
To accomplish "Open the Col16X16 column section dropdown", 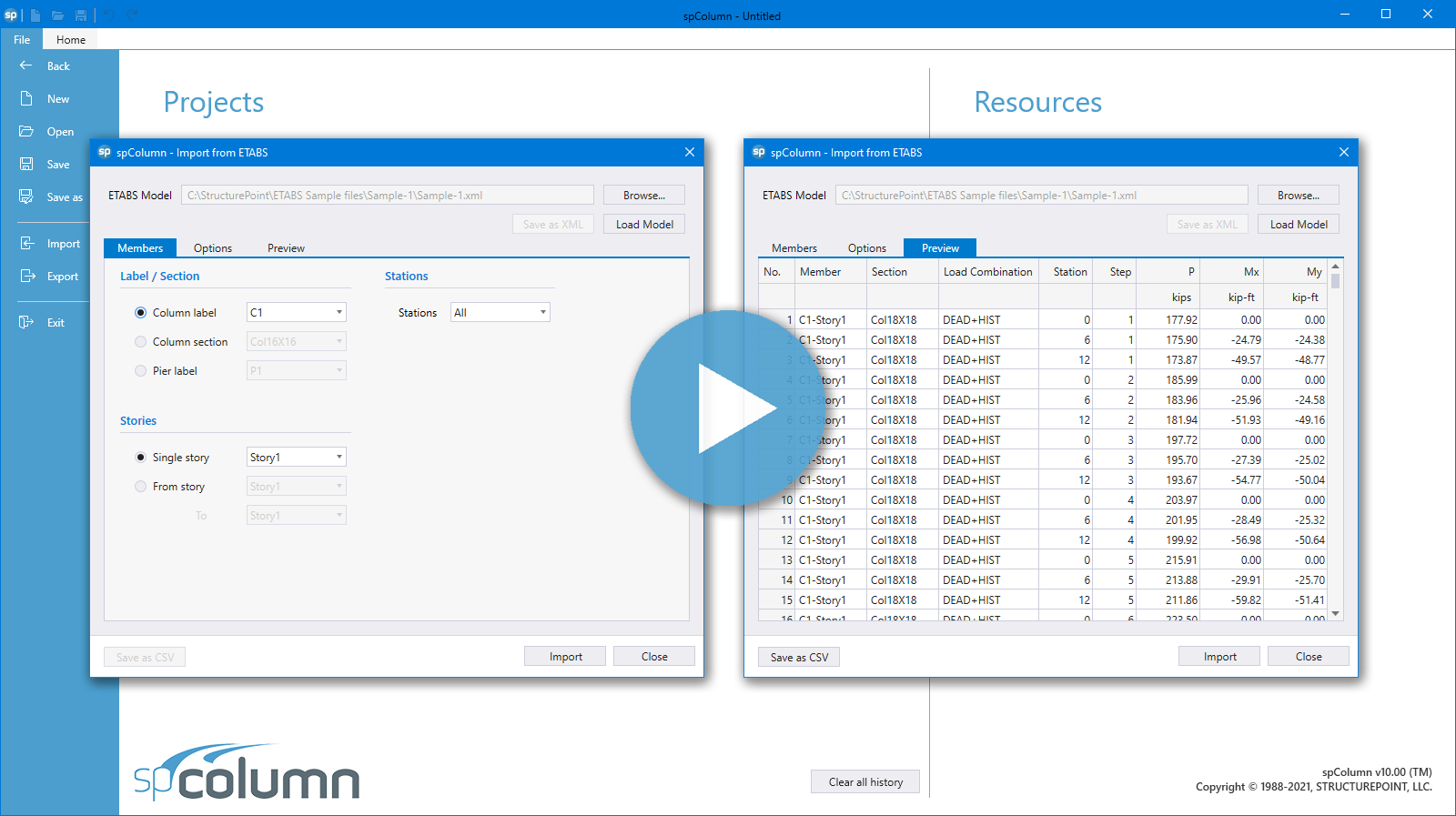I will coord(297,341).
